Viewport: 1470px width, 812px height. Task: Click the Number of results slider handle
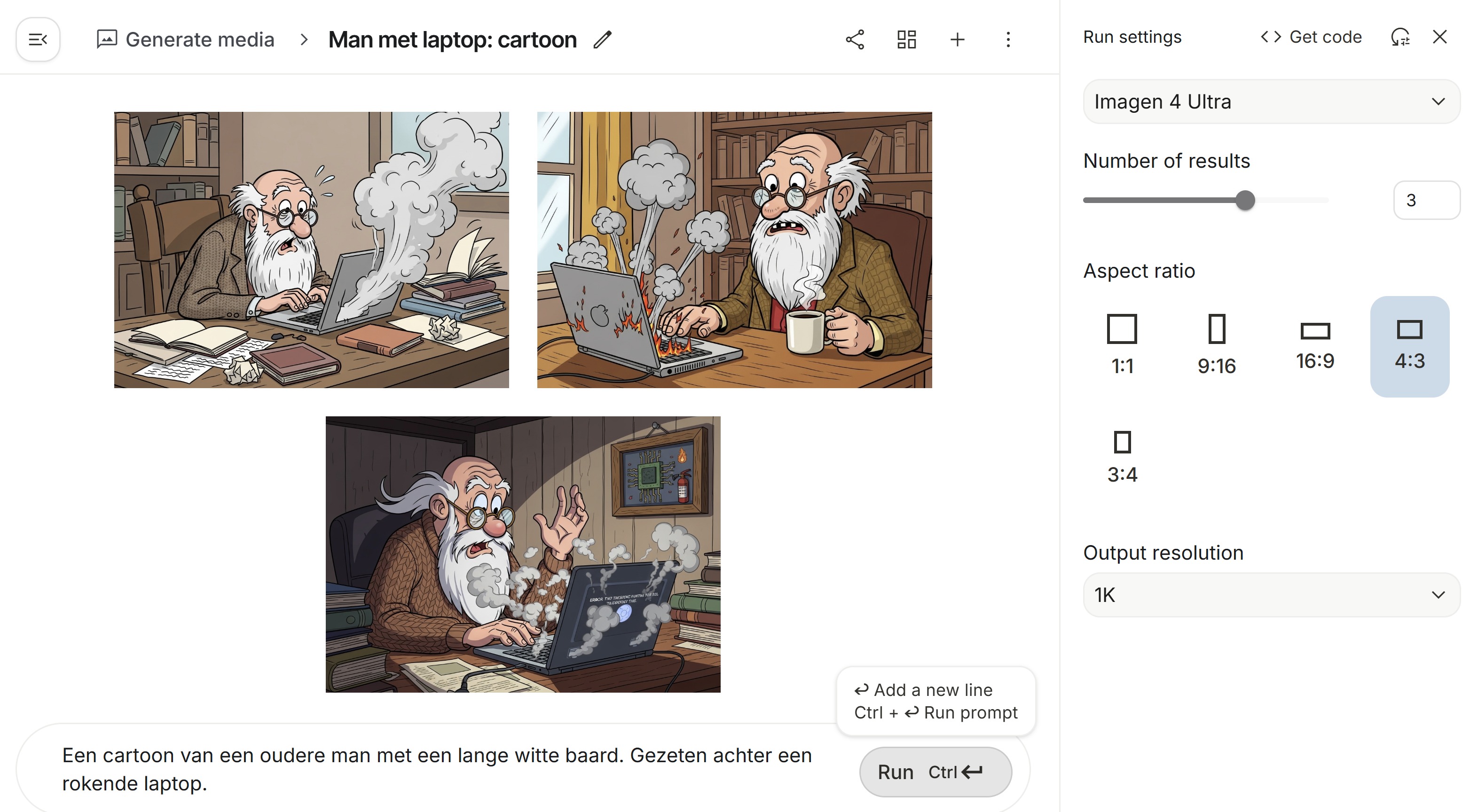1245,200
